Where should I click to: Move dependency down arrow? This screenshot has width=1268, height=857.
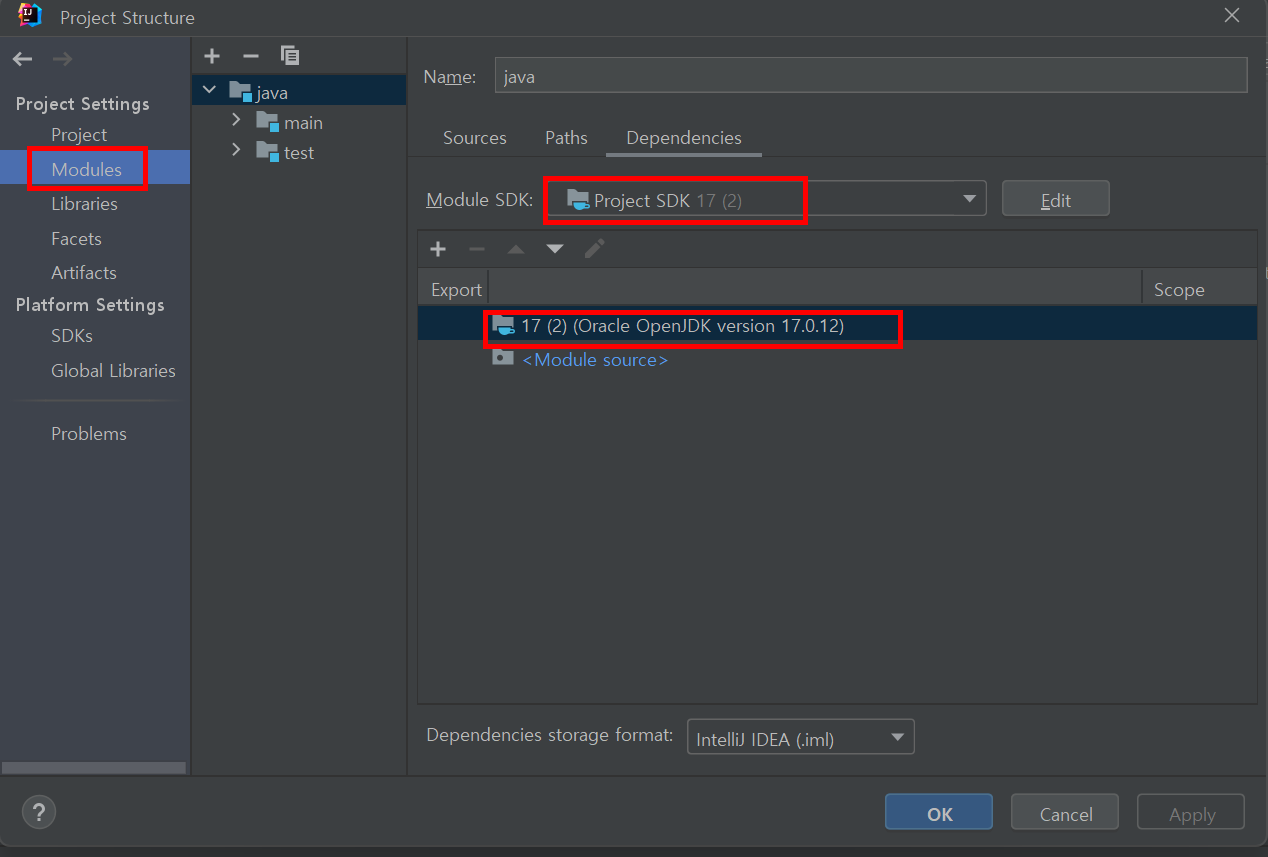(555, 248)
